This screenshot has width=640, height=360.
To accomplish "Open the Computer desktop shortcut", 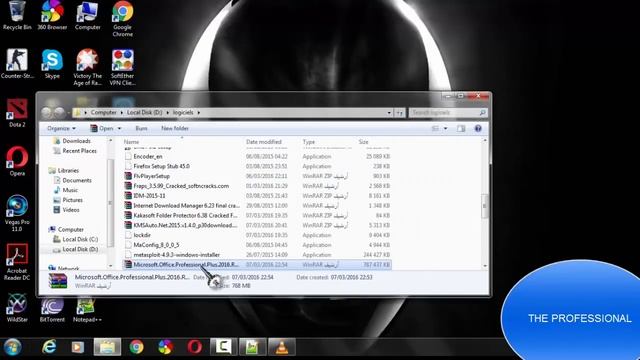I will pos(87,16).
